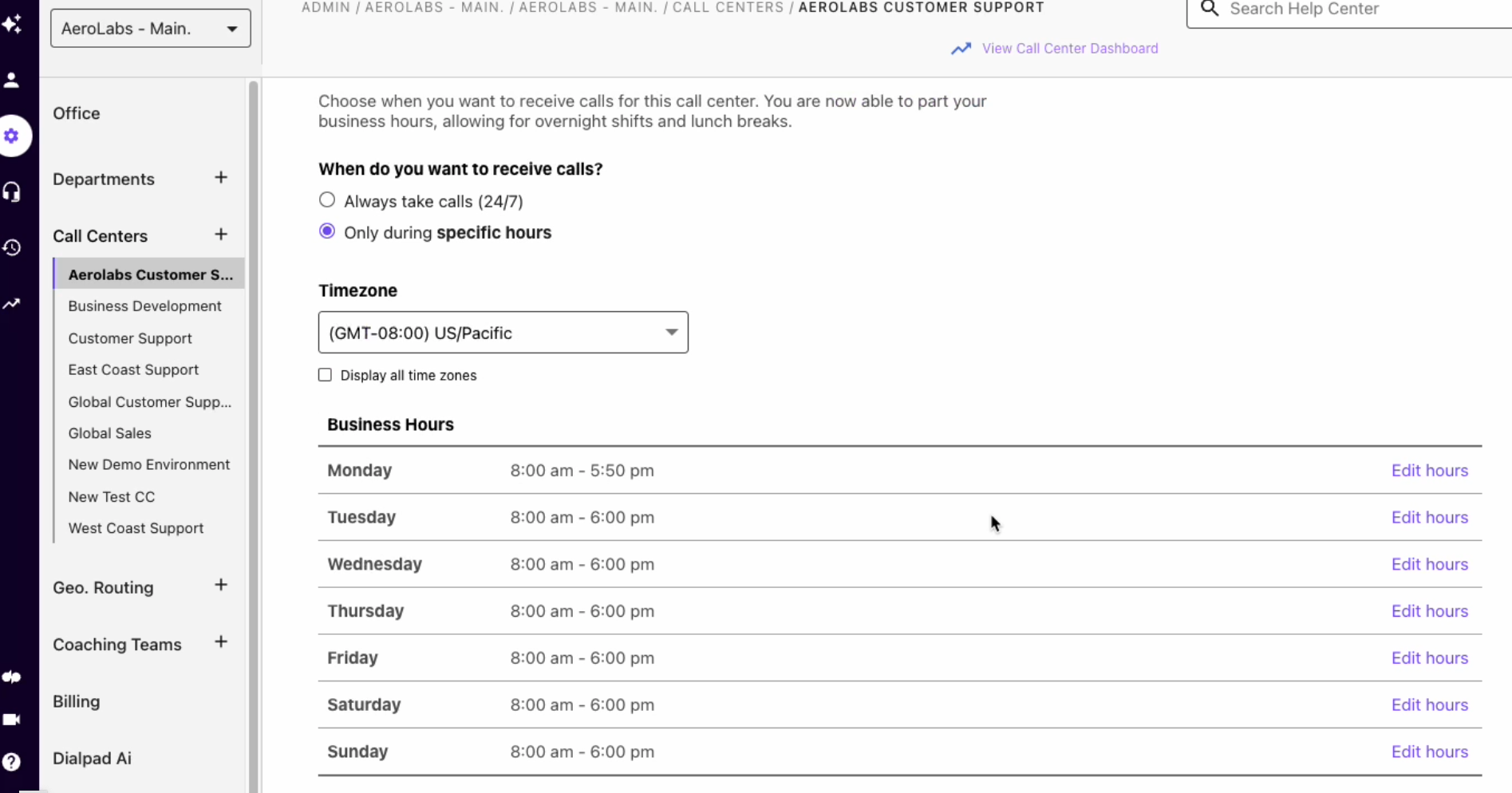Screen dimensions: 1512x793
Task: Open Call Centers section in sidebar
Action: click(101, 236)
